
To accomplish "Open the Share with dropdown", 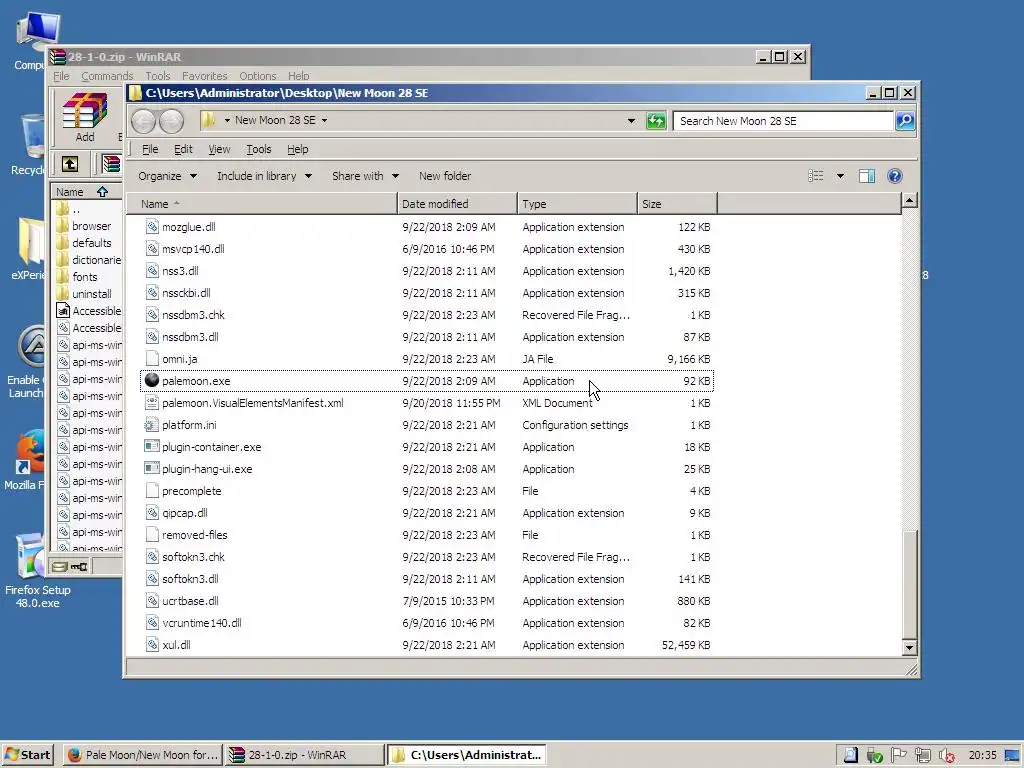I will click(x=365, y=176).
